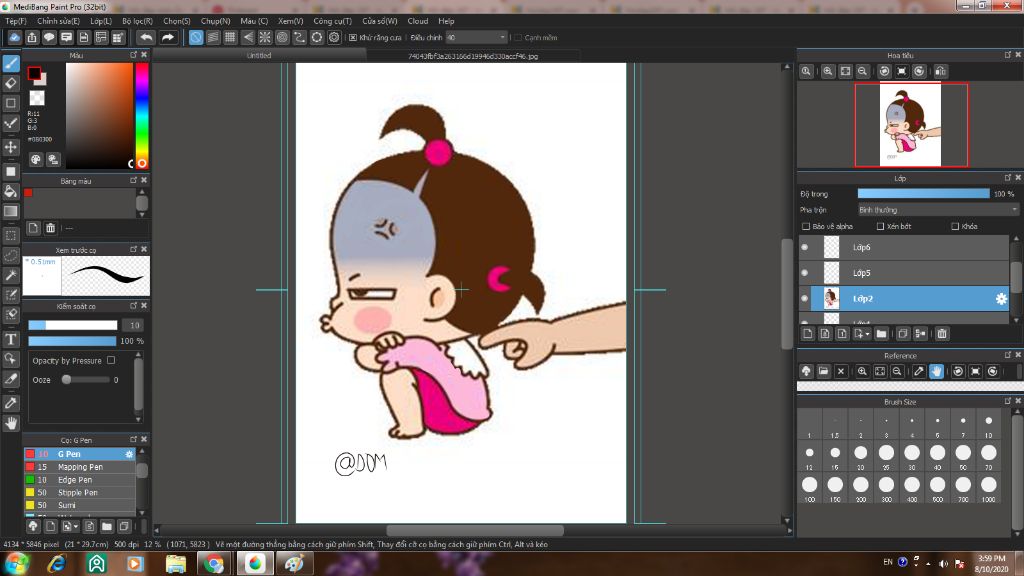Open Internet Explorer from the taskbar
The width and height of the screenshot is (1024, 576).
tap(57, 563)
